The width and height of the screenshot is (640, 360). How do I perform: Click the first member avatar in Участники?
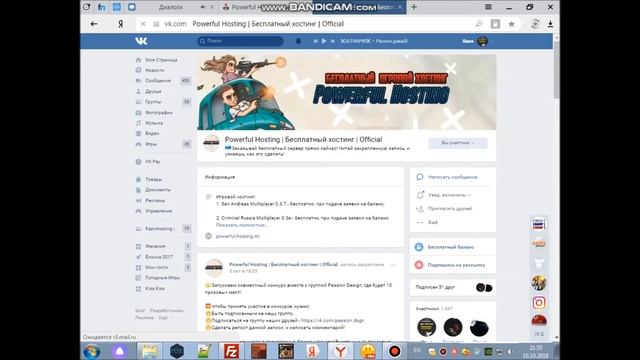(426, 327)
